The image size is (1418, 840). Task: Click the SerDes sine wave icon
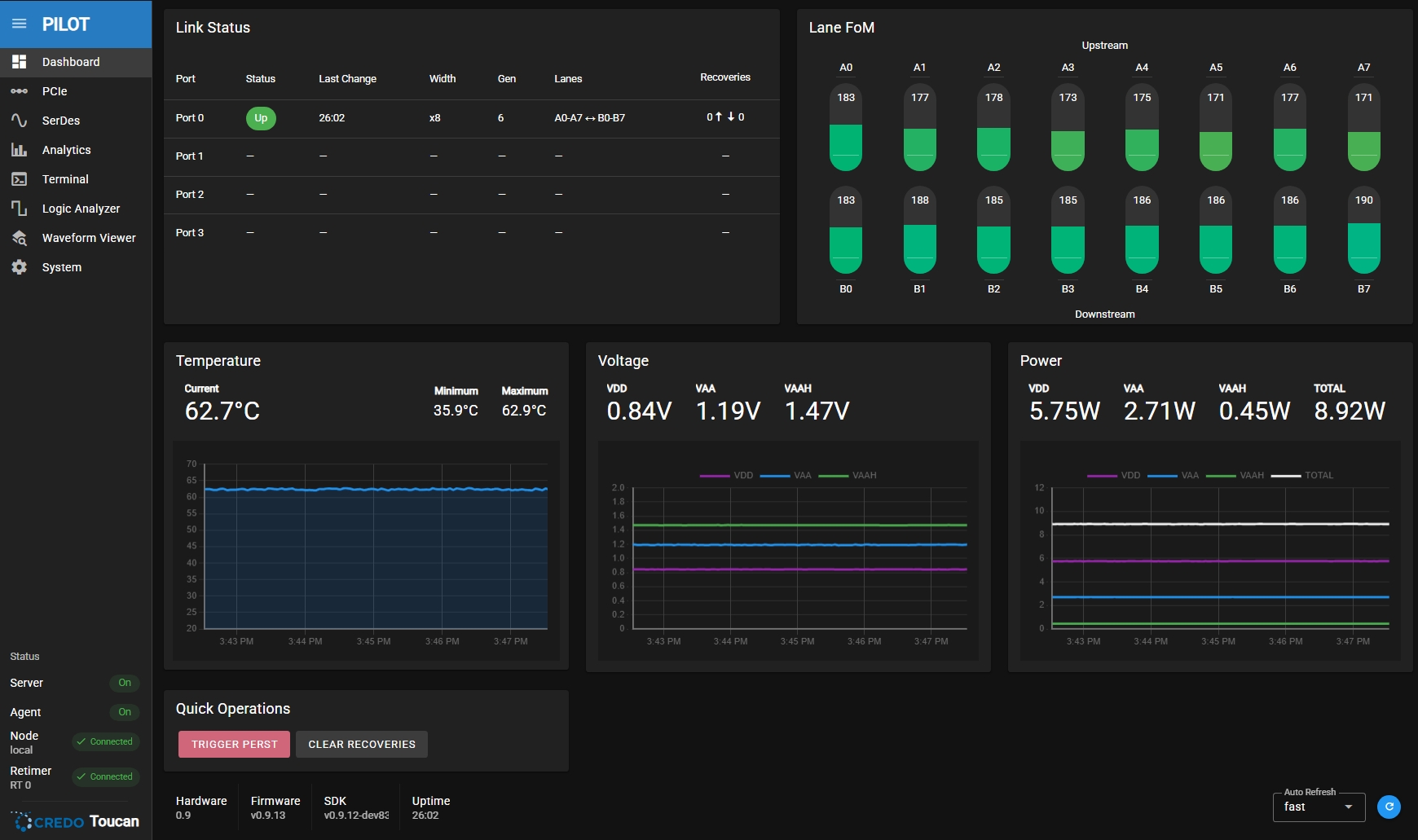pyautogui.click(x=20, y=121)
